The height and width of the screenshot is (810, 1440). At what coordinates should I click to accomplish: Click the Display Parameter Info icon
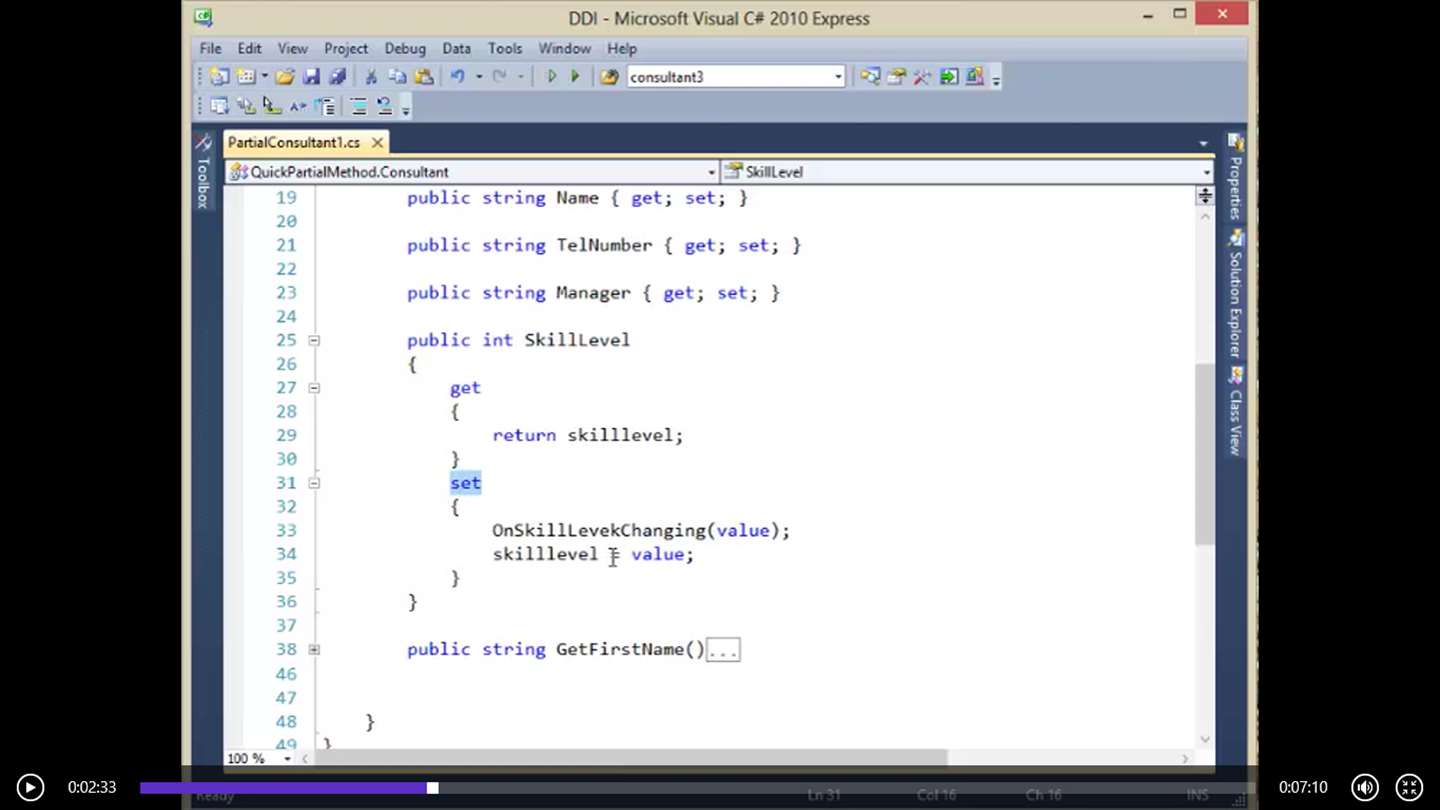click(246, 106)
